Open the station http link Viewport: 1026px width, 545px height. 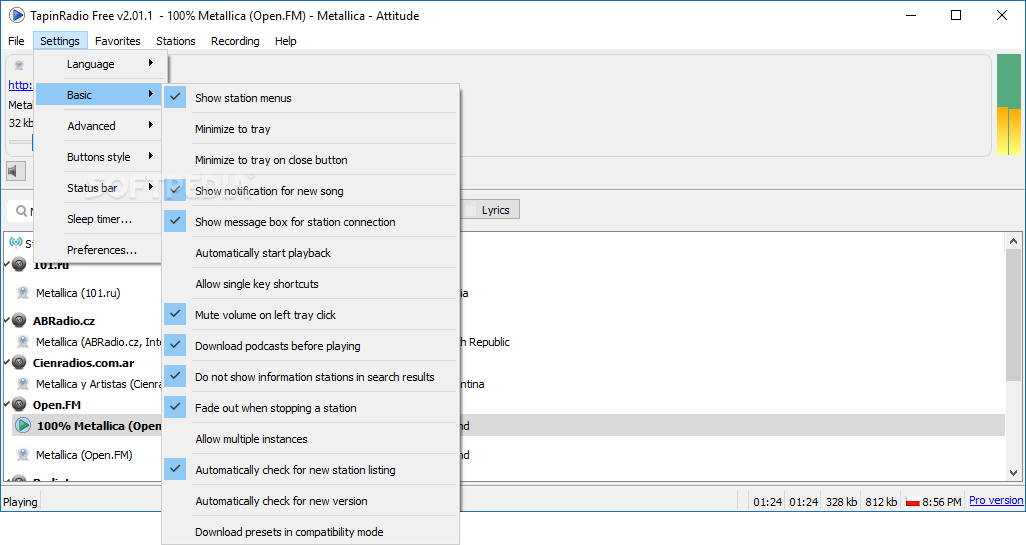(x=20, y=84)
